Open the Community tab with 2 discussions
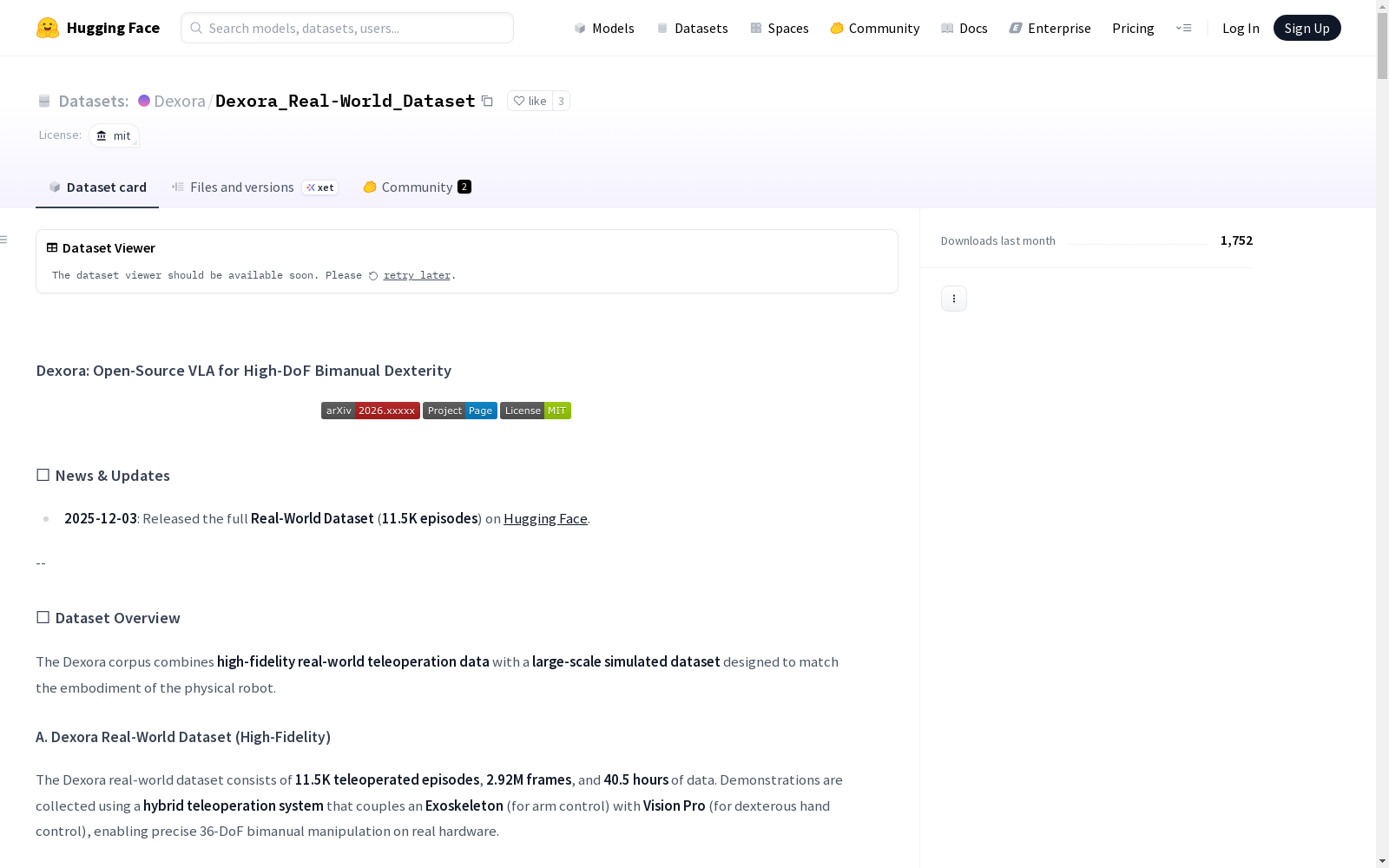1389x868 pixels. click(x=417, y=187)
